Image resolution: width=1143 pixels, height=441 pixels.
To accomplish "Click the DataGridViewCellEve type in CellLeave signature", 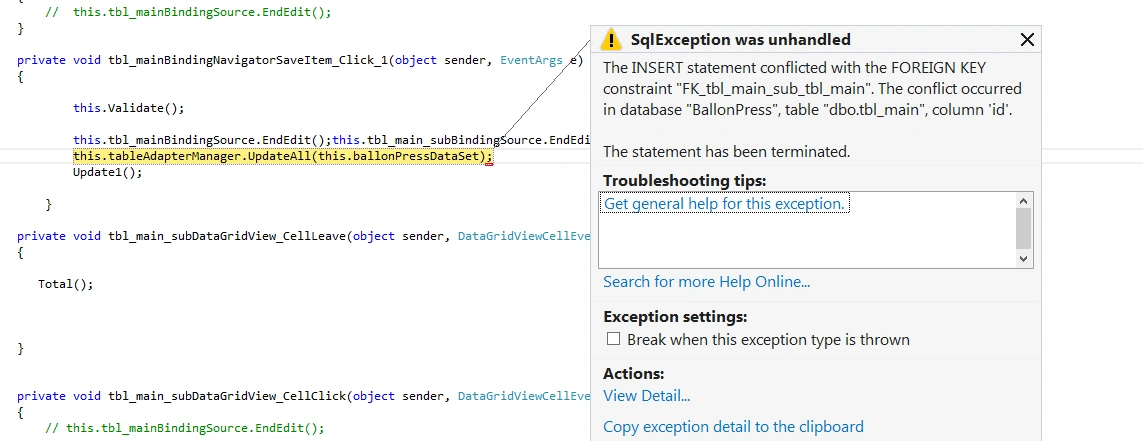I will tap(523, 235).
